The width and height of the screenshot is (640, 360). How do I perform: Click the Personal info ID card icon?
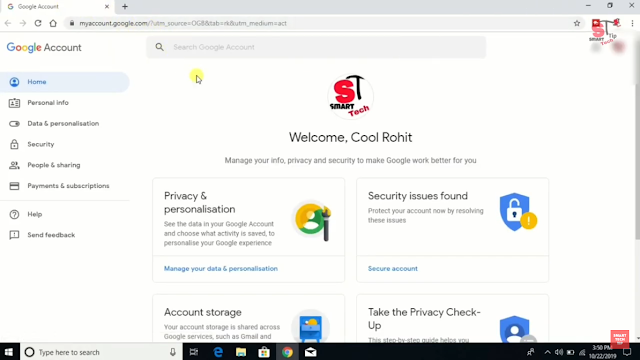point(14,103)
